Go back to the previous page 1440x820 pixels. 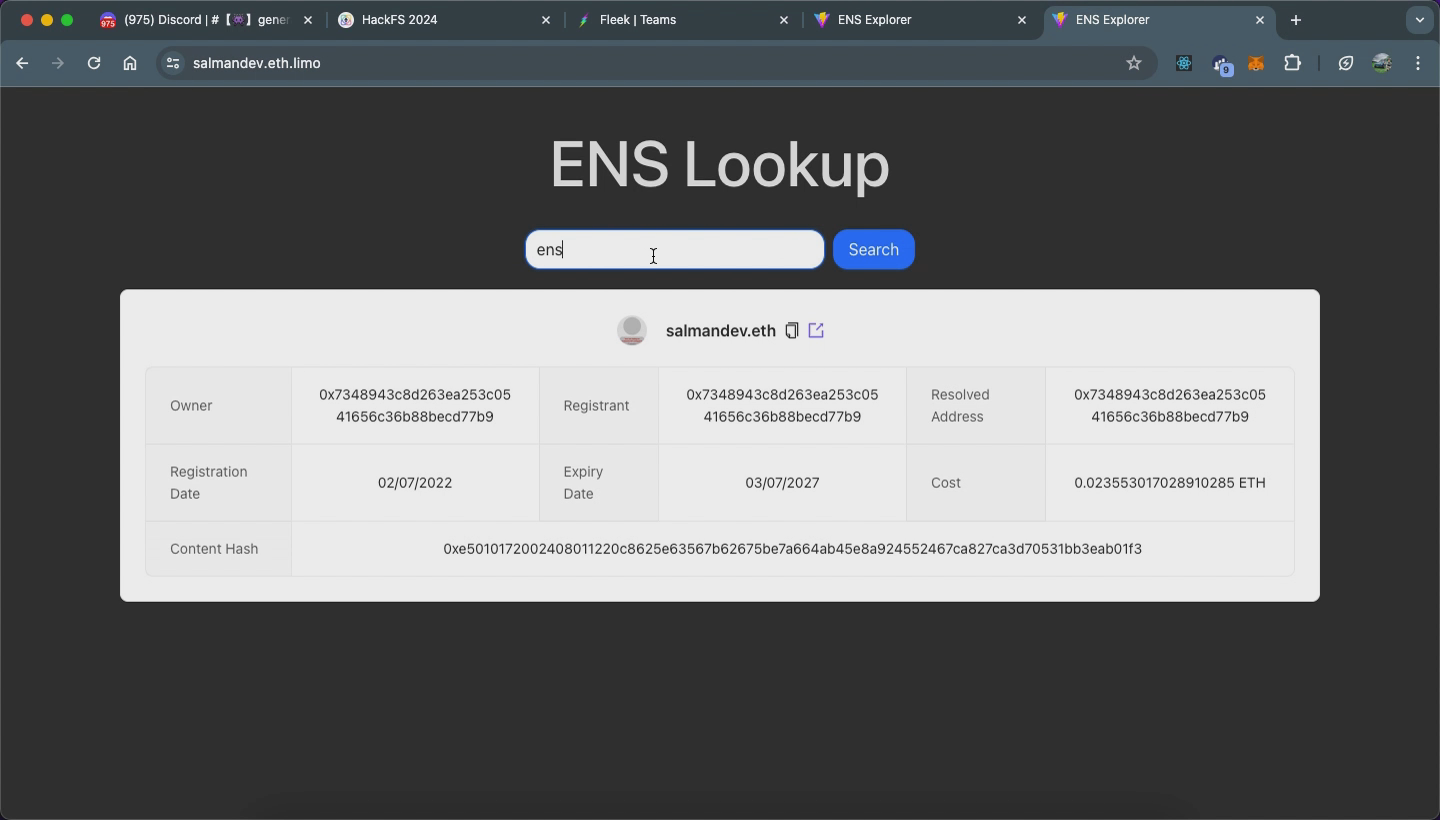22,63
